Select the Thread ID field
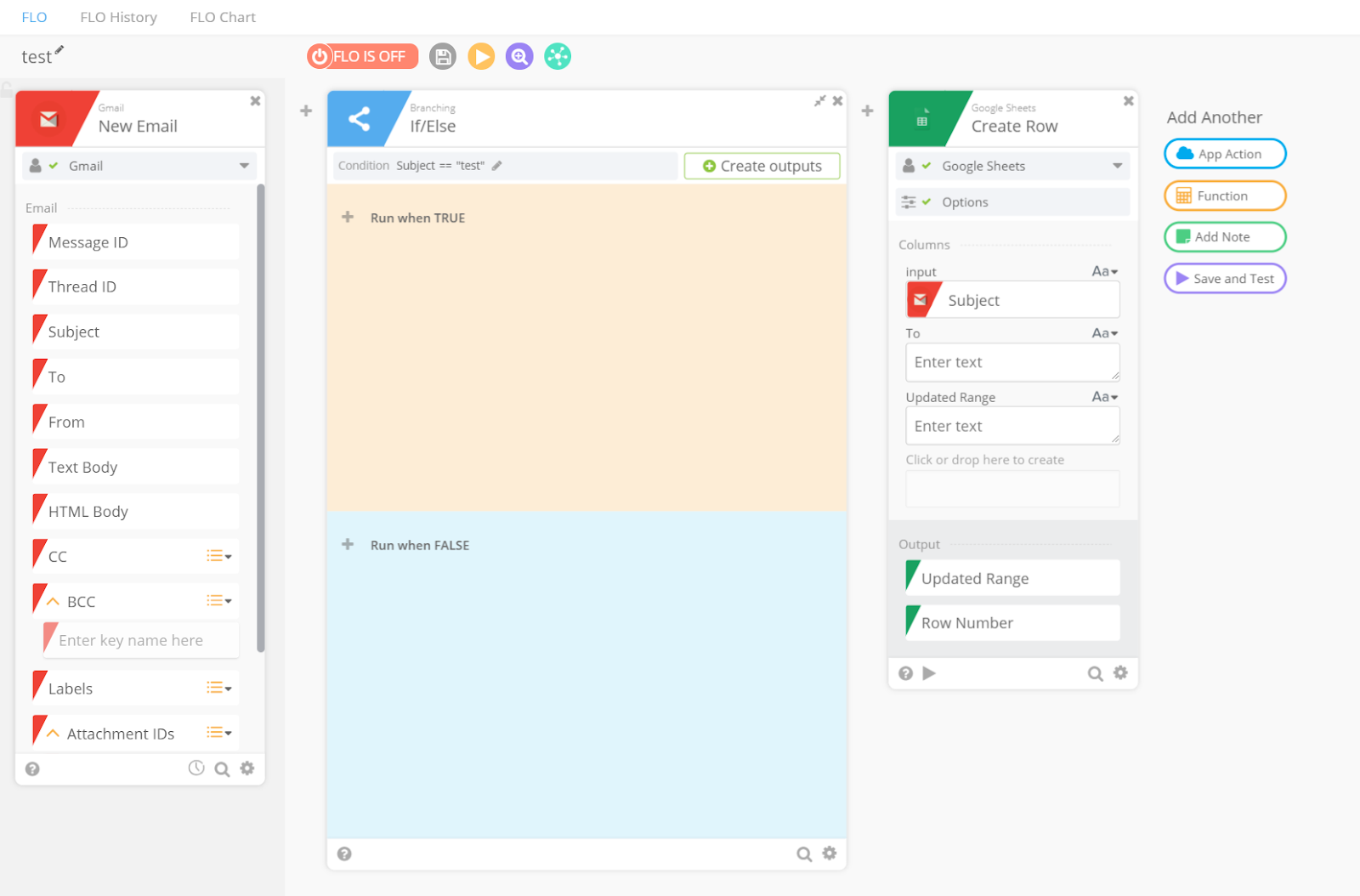 point(136,286)
